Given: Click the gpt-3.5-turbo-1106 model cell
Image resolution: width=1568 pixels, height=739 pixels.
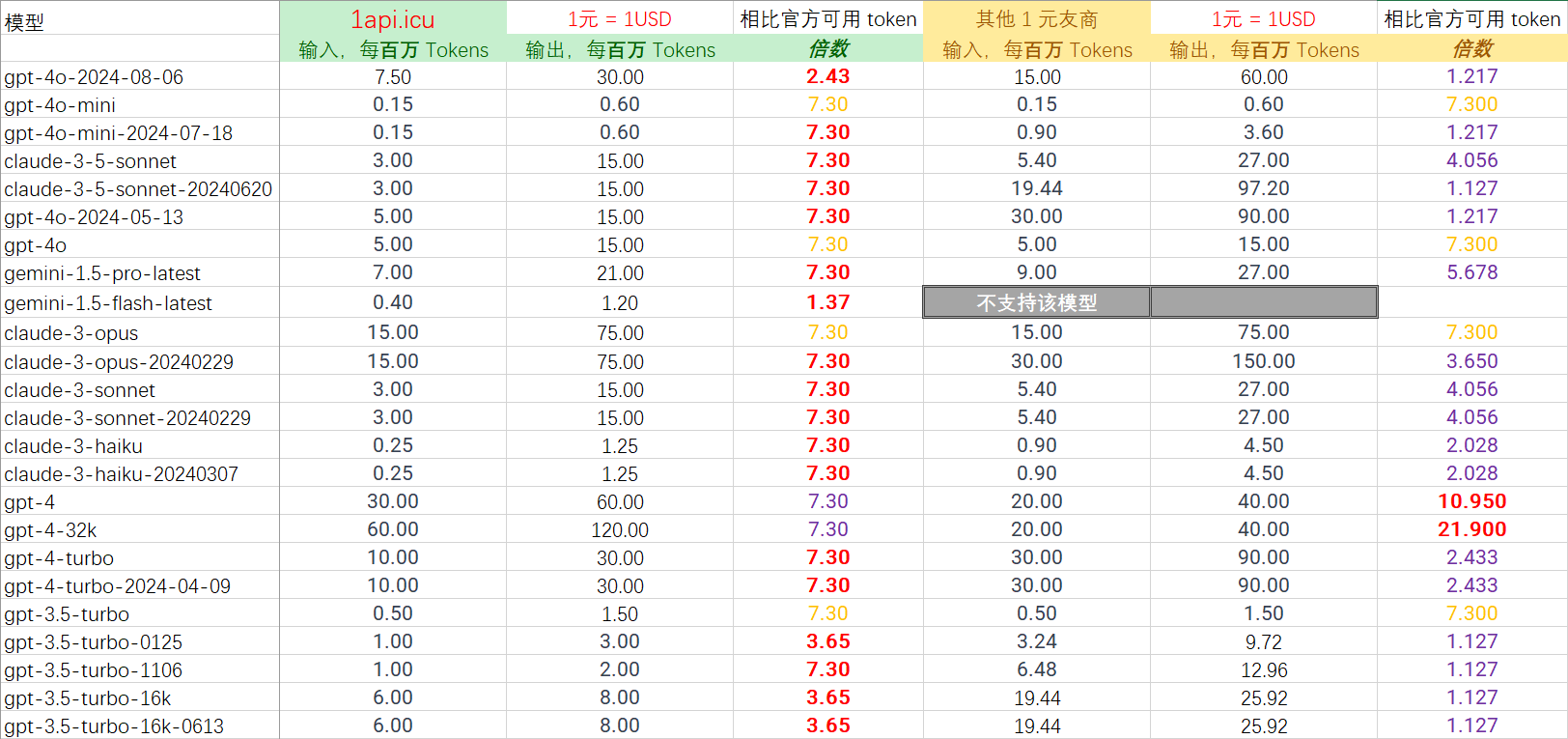Looking at the screenshot, I should pos(140,669).
